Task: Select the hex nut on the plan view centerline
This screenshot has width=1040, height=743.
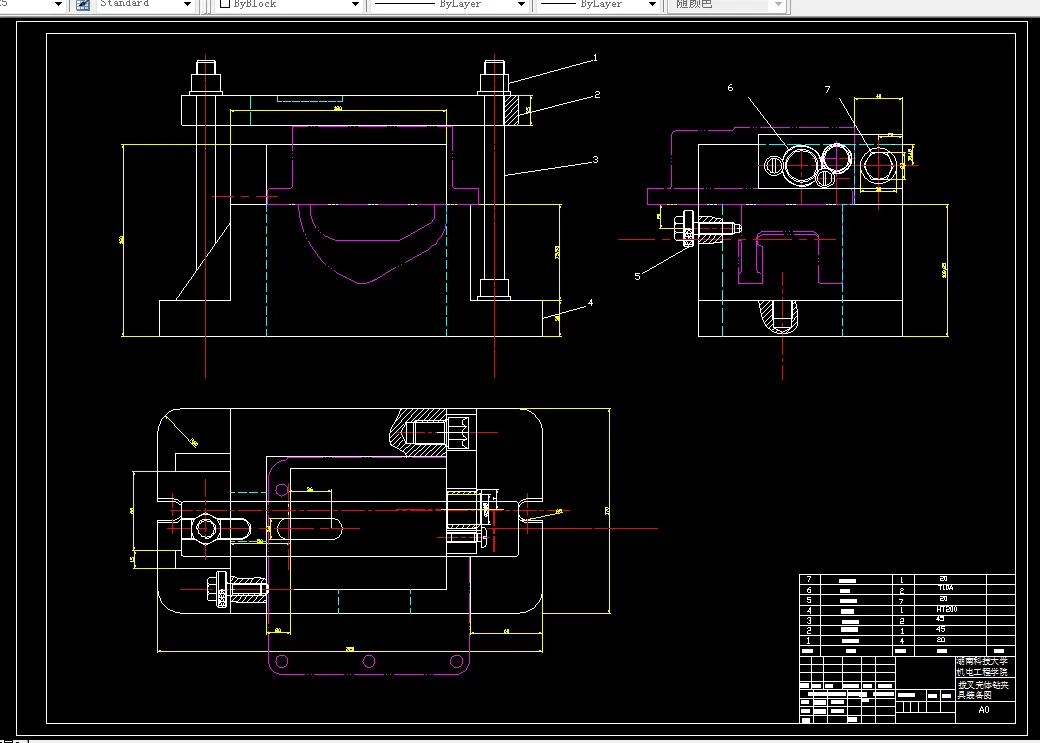Action: [205, 528]
